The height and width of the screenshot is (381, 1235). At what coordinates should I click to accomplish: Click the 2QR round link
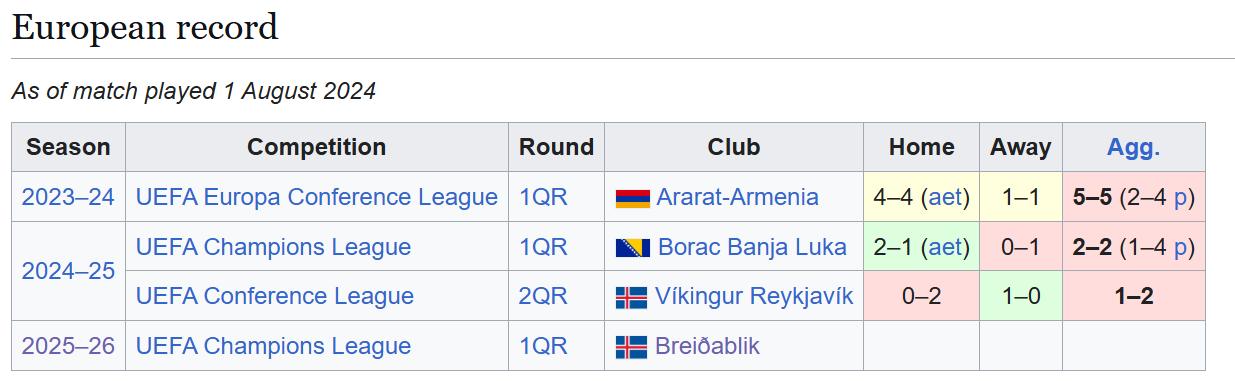543,296
